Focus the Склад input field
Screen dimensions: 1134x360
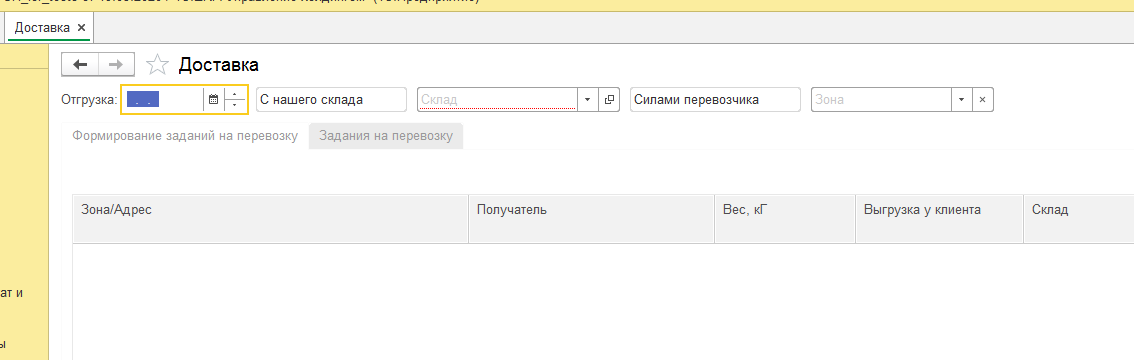pyautogui.click(x=498, y=100)
